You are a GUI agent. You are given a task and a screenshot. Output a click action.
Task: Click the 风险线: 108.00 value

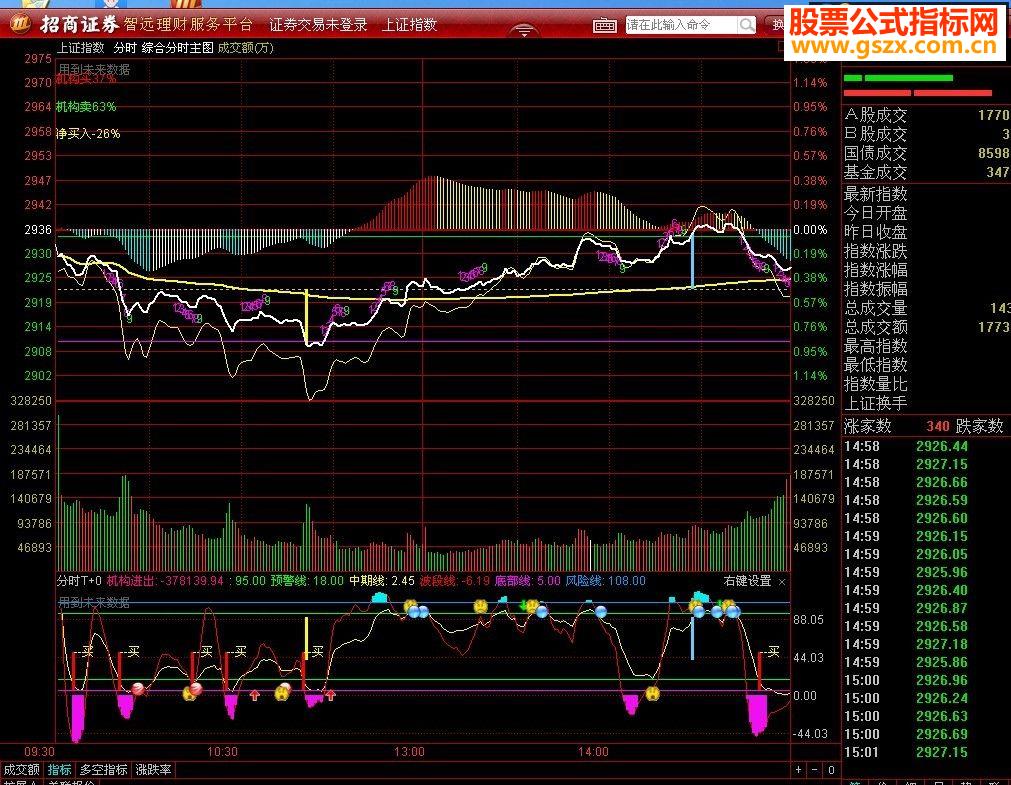pos(605,581)
